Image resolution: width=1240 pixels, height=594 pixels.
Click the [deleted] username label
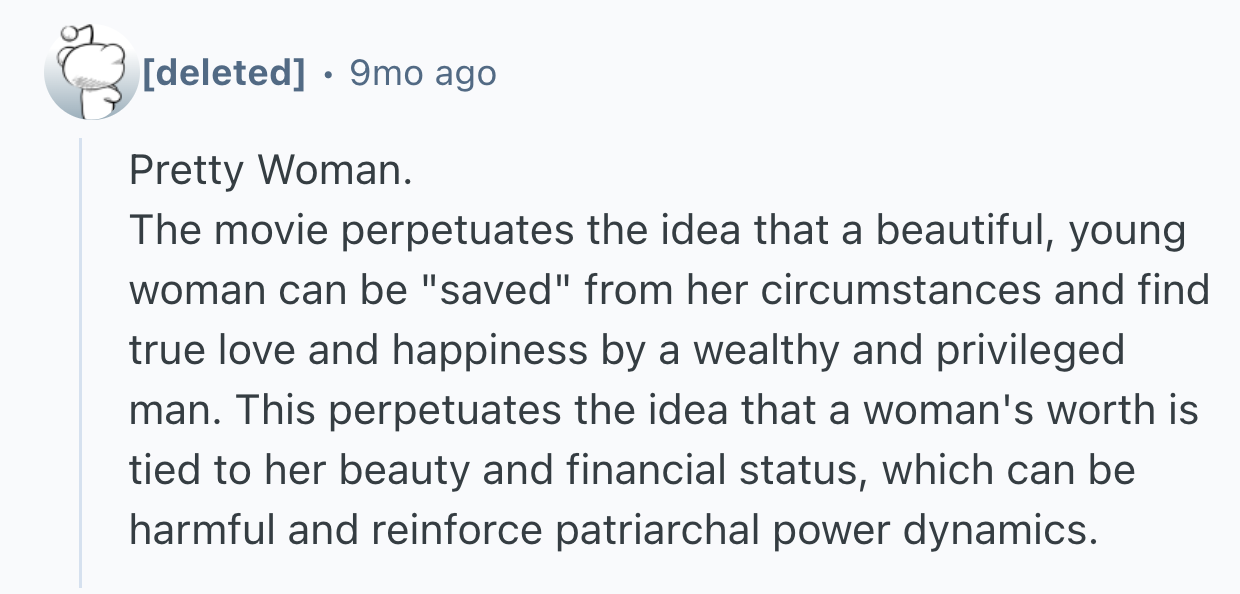click(223, 73)
